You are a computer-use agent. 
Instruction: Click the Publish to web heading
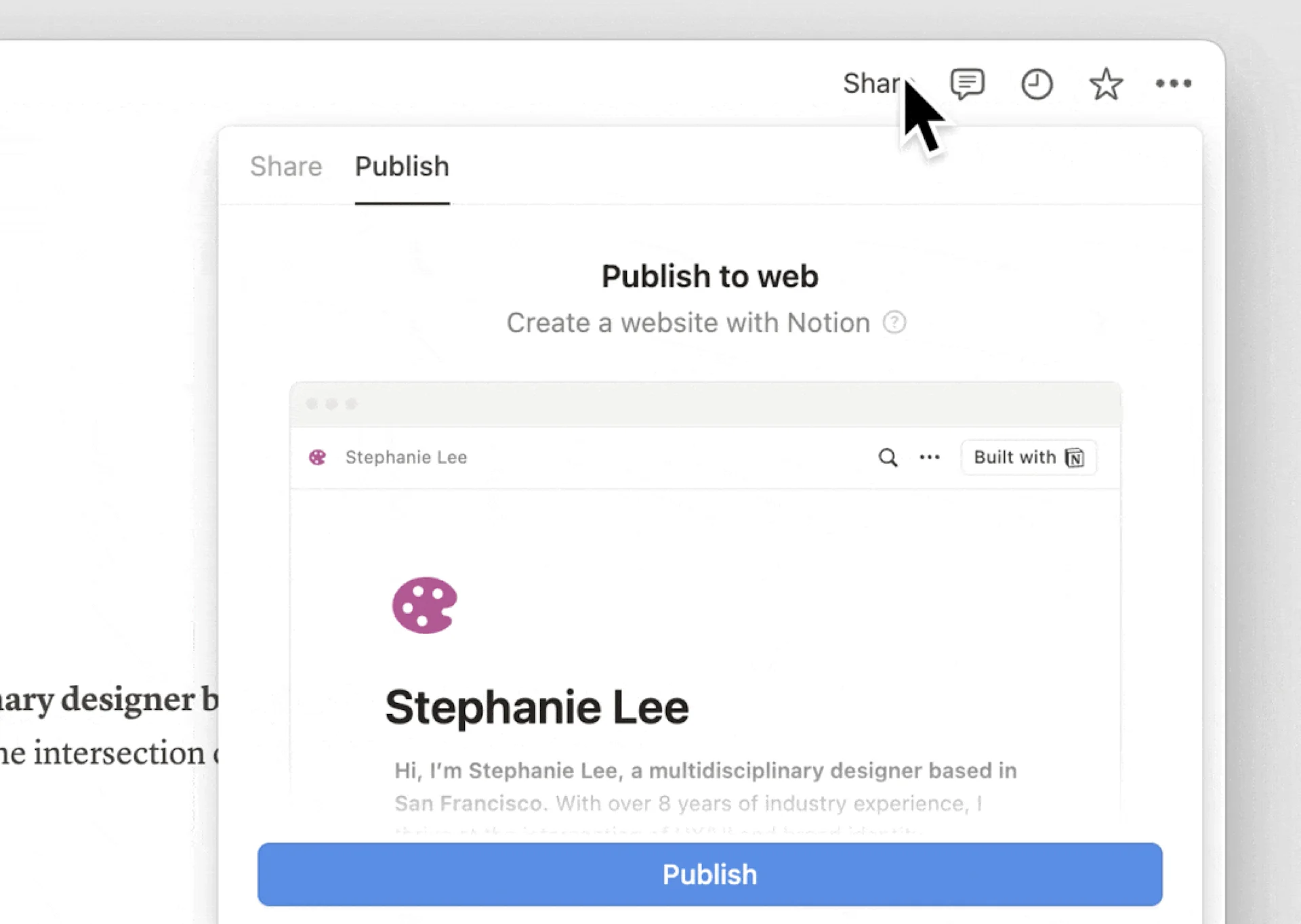[x=709, y=276]
